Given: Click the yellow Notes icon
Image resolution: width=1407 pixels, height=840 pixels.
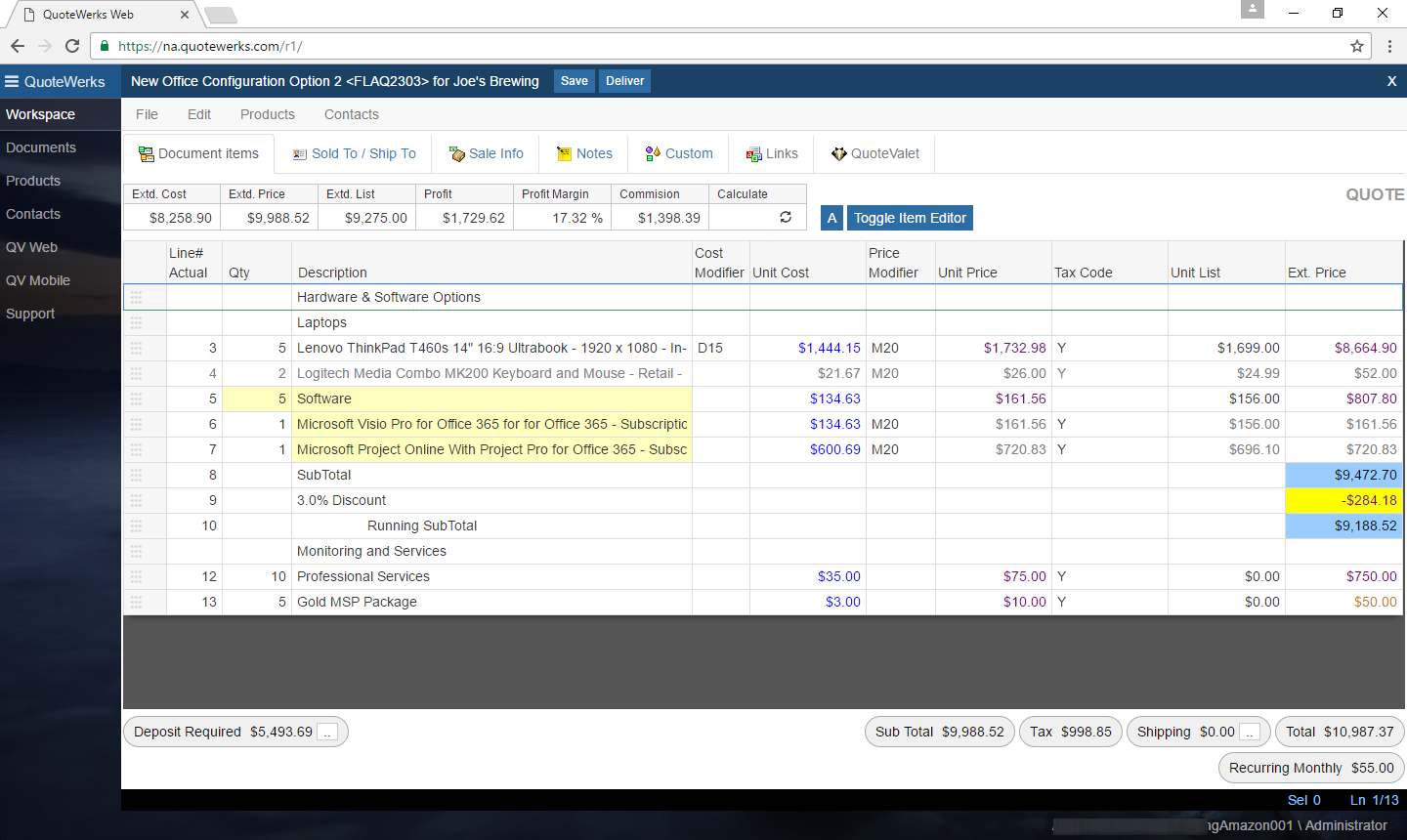Looking at the screenshot, I should click(564, 153).
